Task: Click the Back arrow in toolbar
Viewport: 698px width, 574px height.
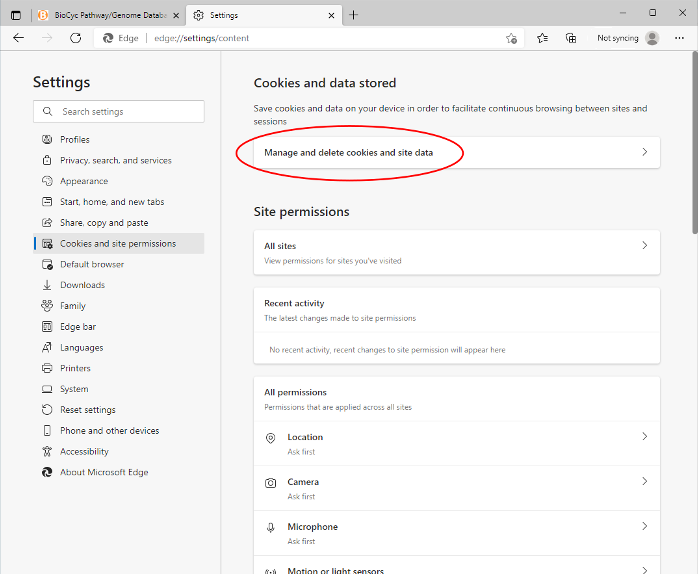Action: point(18,38)
